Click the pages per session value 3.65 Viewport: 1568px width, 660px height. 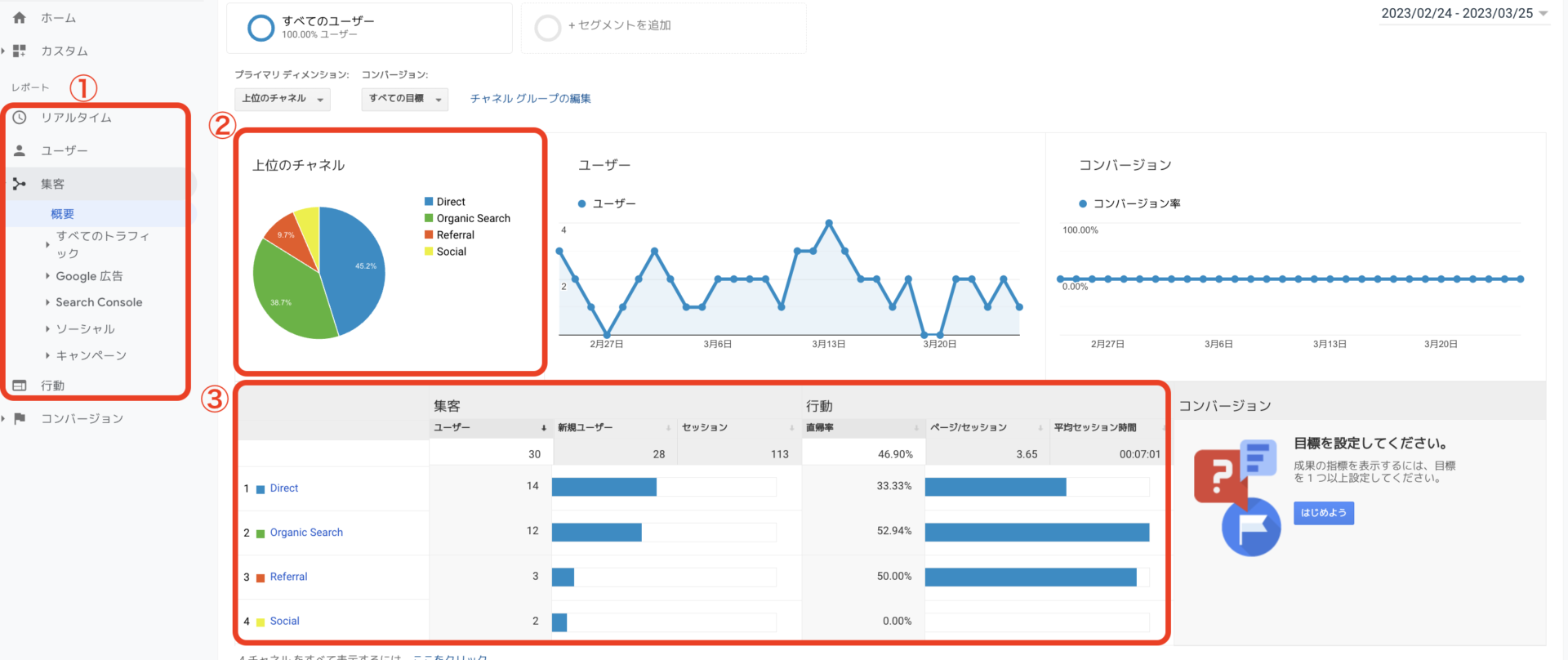1027,454
